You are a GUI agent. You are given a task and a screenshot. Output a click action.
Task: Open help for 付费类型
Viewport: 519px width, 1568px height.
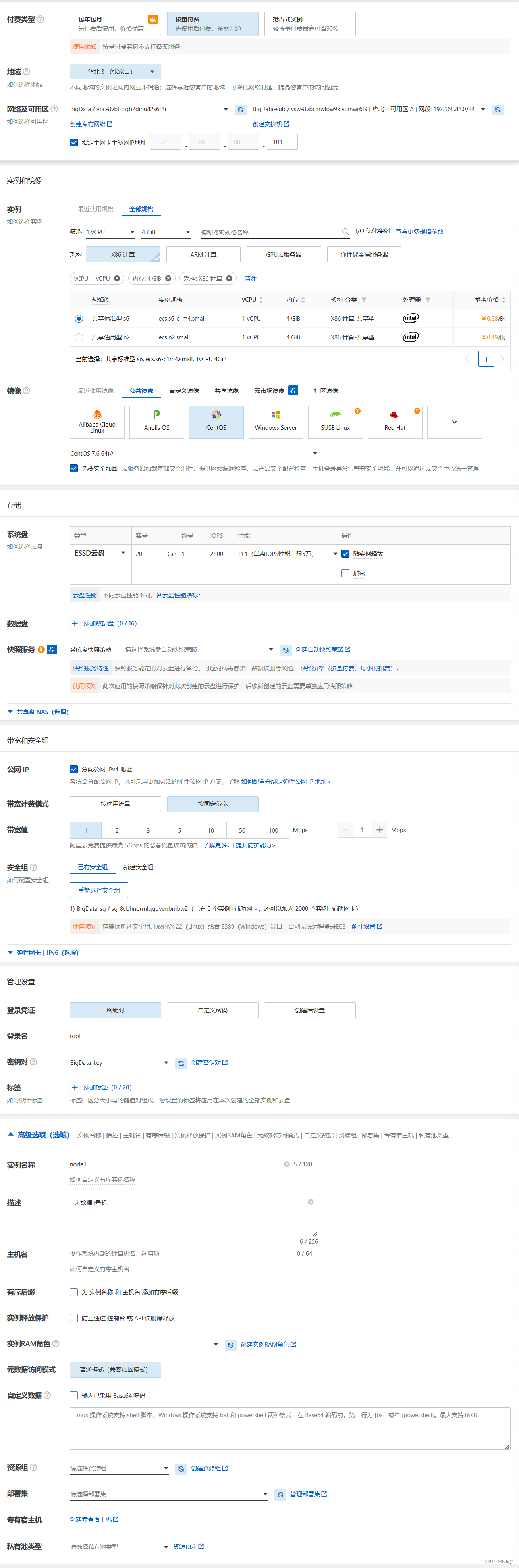[x=41, y=19]
